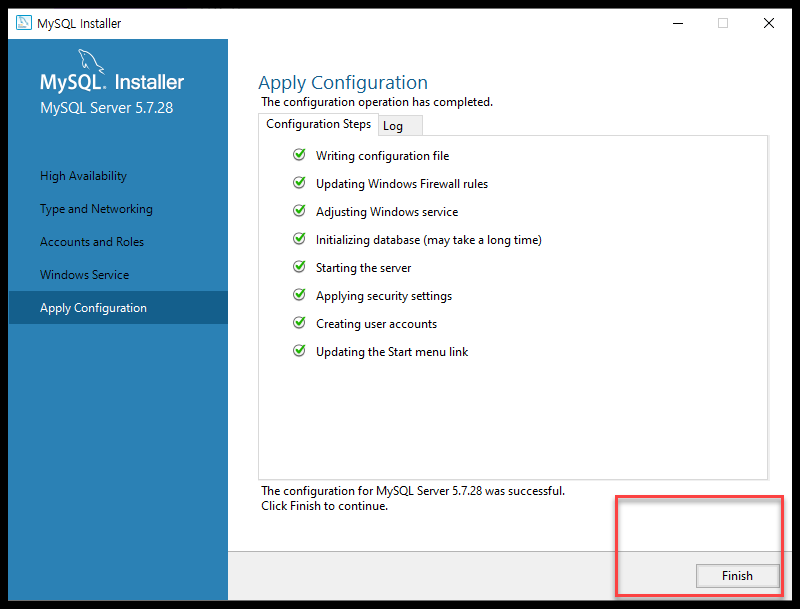The height and width of the screenshot is (609, 800).
Task: Click check icon for Updating Windows Firewall rules
Action: [x=299, y=183]
